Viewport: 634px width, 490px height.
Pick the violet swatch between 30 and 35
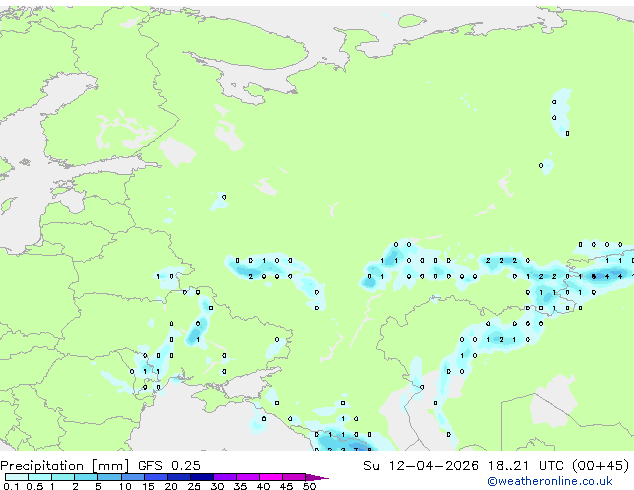click(225, 477)
